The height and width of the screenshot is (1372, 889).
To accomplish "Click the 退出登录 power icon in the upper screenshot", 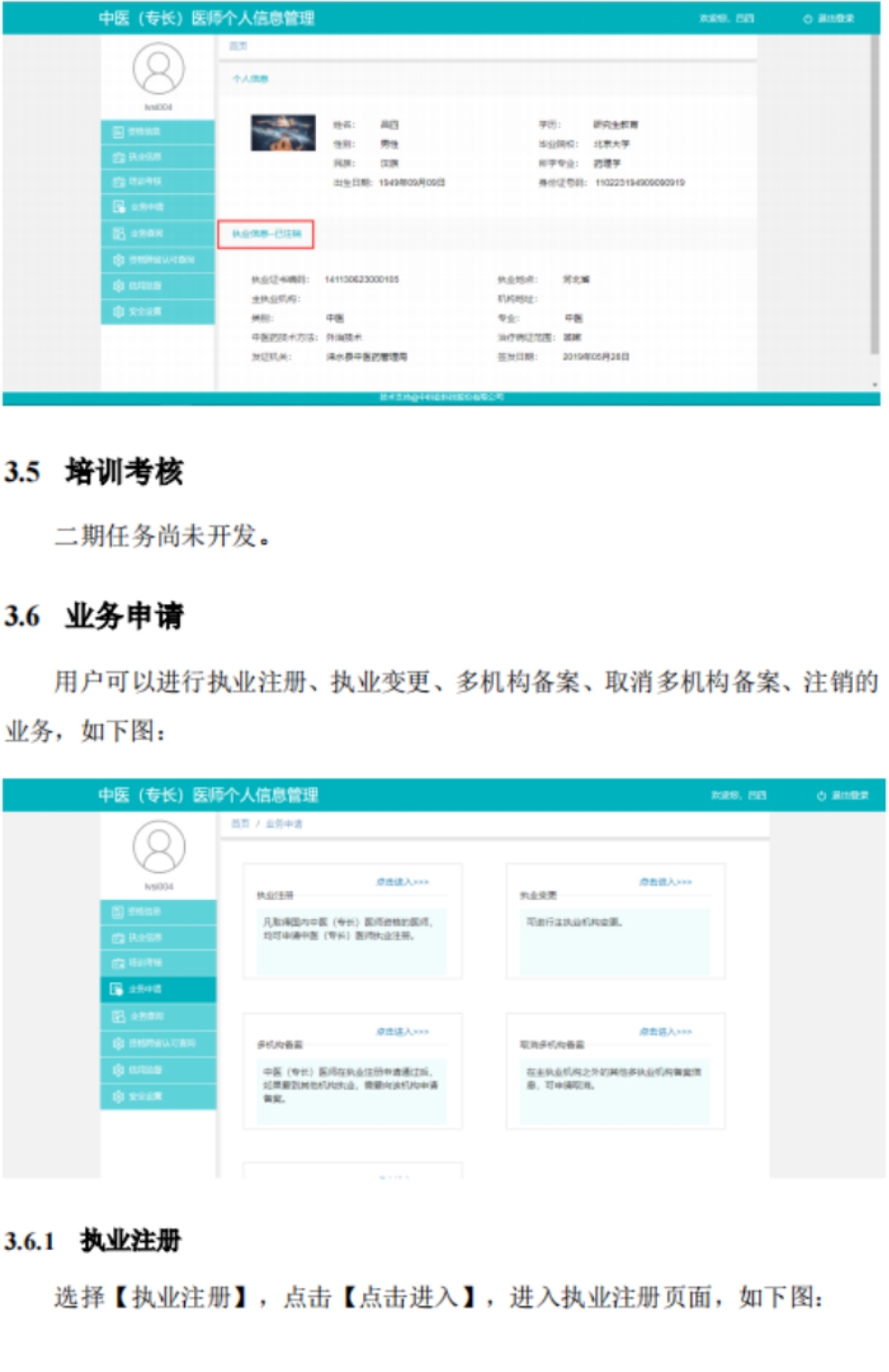I will coord(808,19).
